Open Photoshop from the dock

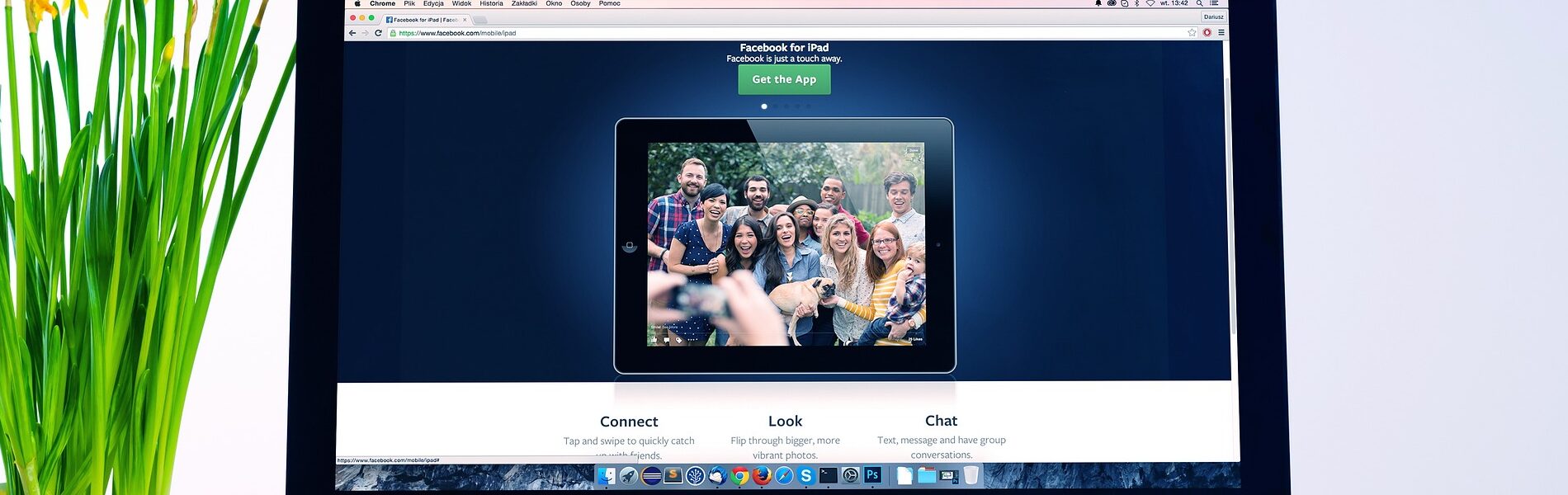[872, 475]
